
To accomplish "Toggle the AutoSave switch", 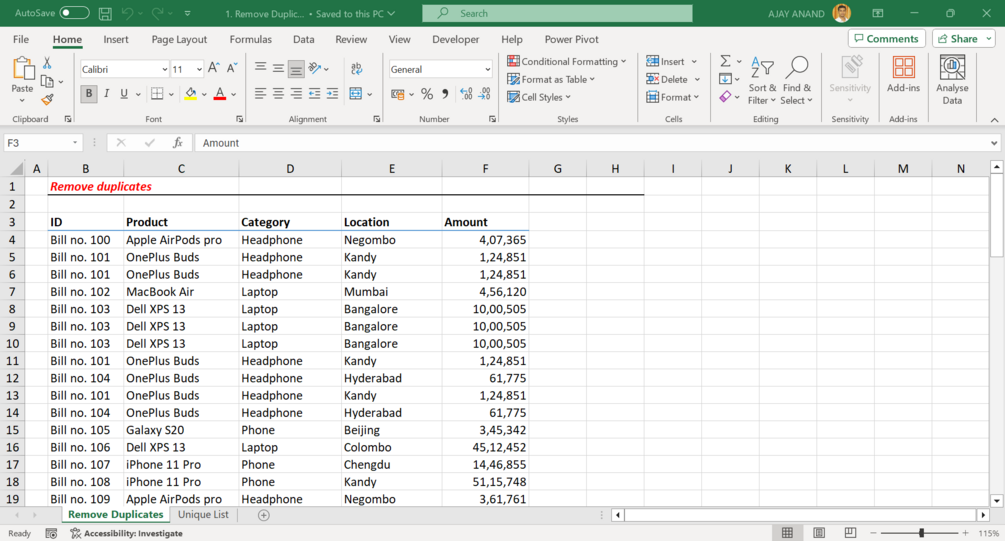I will tap(74, 13).
